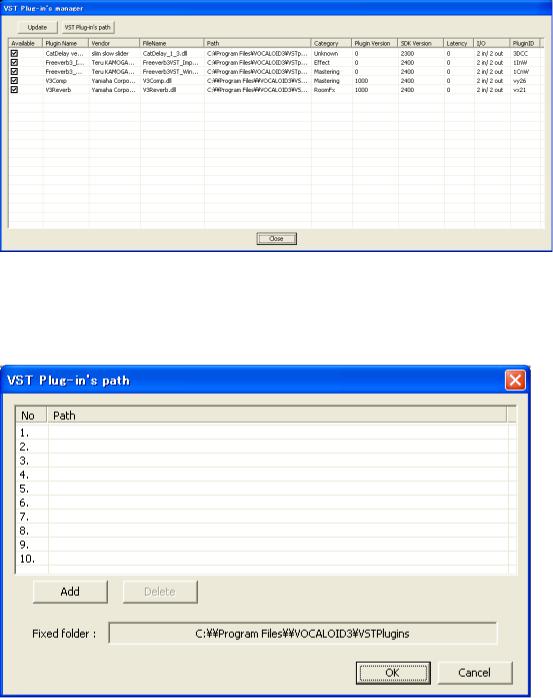Confirm the path dialog with OK

393,673
